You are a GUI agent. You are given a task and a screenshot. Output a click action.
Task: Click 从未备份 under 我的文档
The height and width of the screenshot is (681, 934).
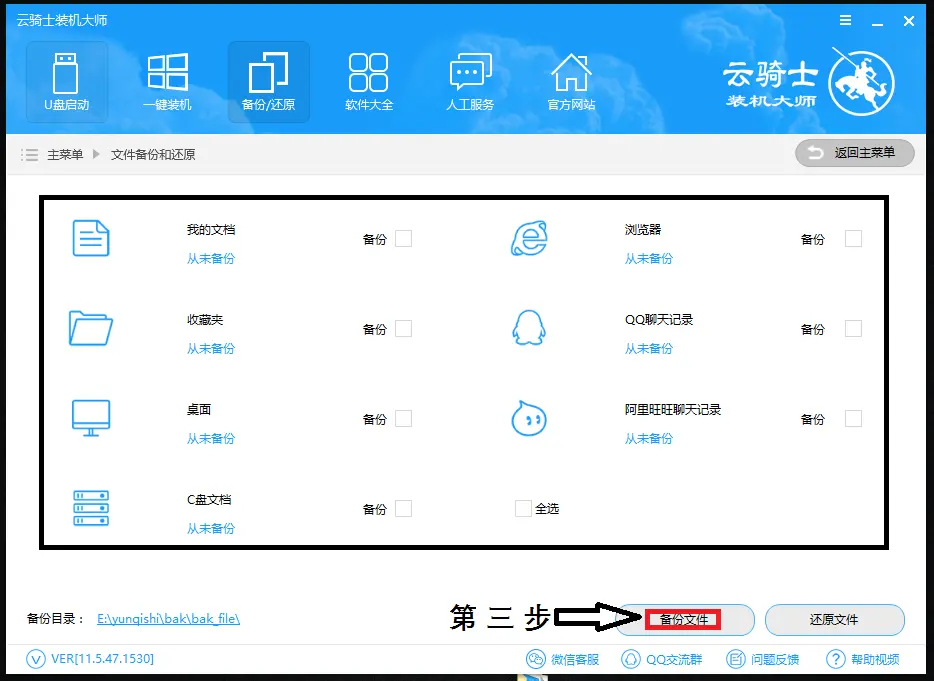[x=211, y=259]
